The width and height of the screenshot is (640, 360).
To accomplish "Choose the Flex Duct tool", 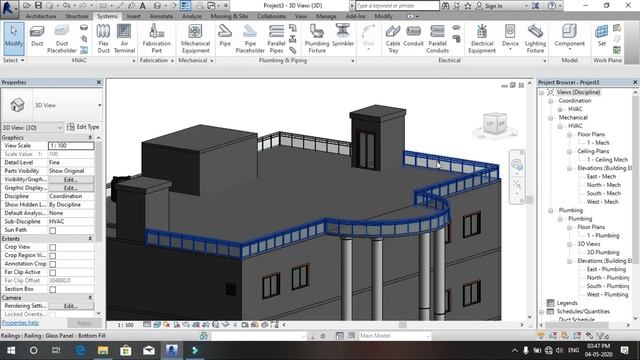I will tap(103, 39).
